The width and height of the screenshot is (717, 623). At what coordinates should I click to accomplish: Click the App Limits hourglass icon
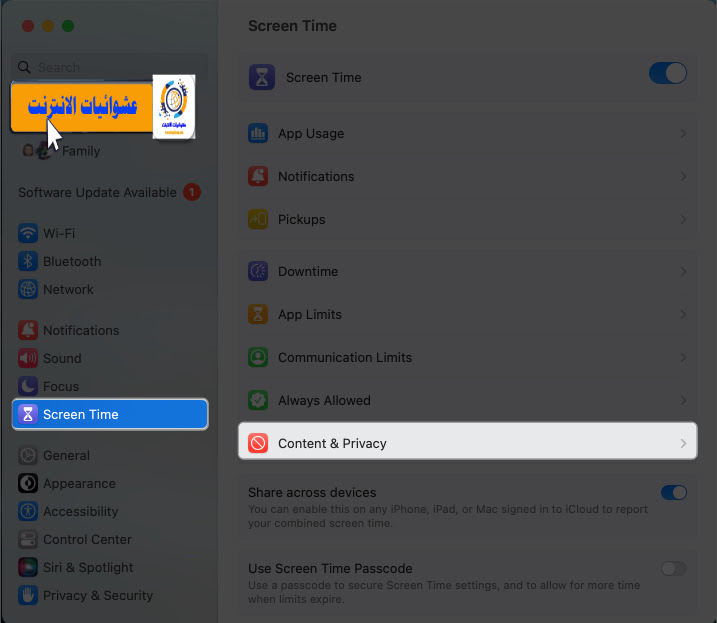(258, 314)
